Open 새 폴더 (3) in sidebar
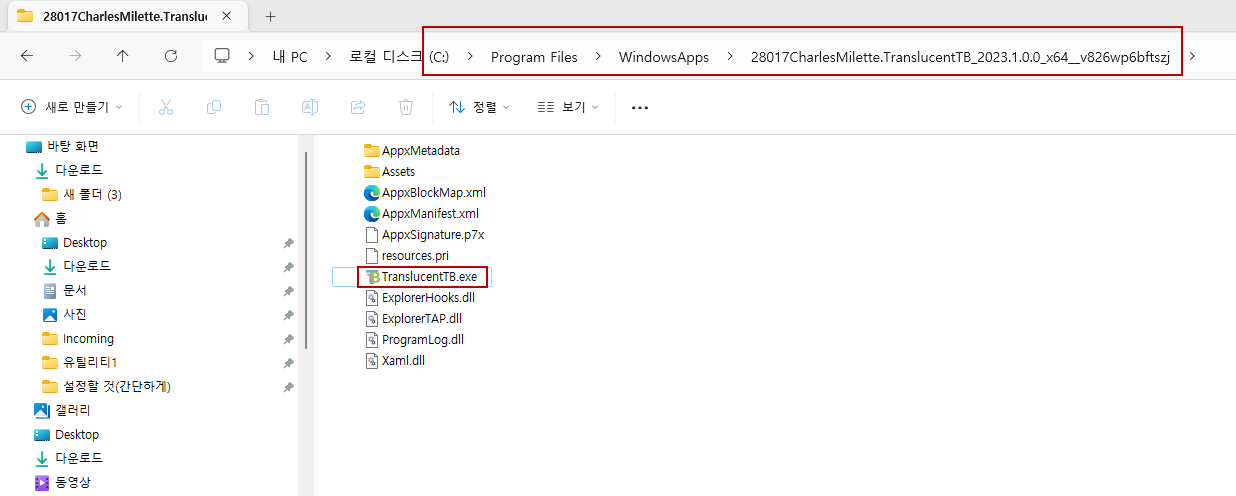This screenshot has width=1236, height=496. 81,194
